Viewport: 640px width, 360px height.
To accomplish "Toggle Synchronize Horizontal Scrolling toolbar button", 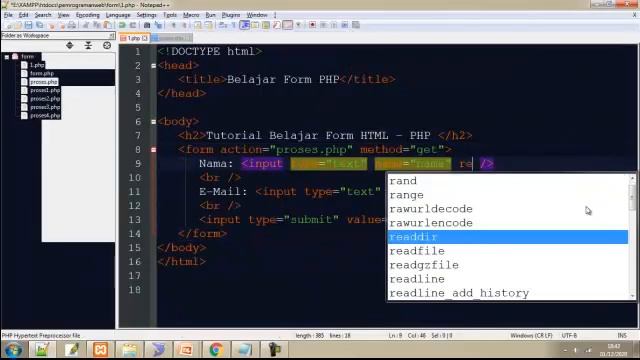I will (x=209, y=25).
